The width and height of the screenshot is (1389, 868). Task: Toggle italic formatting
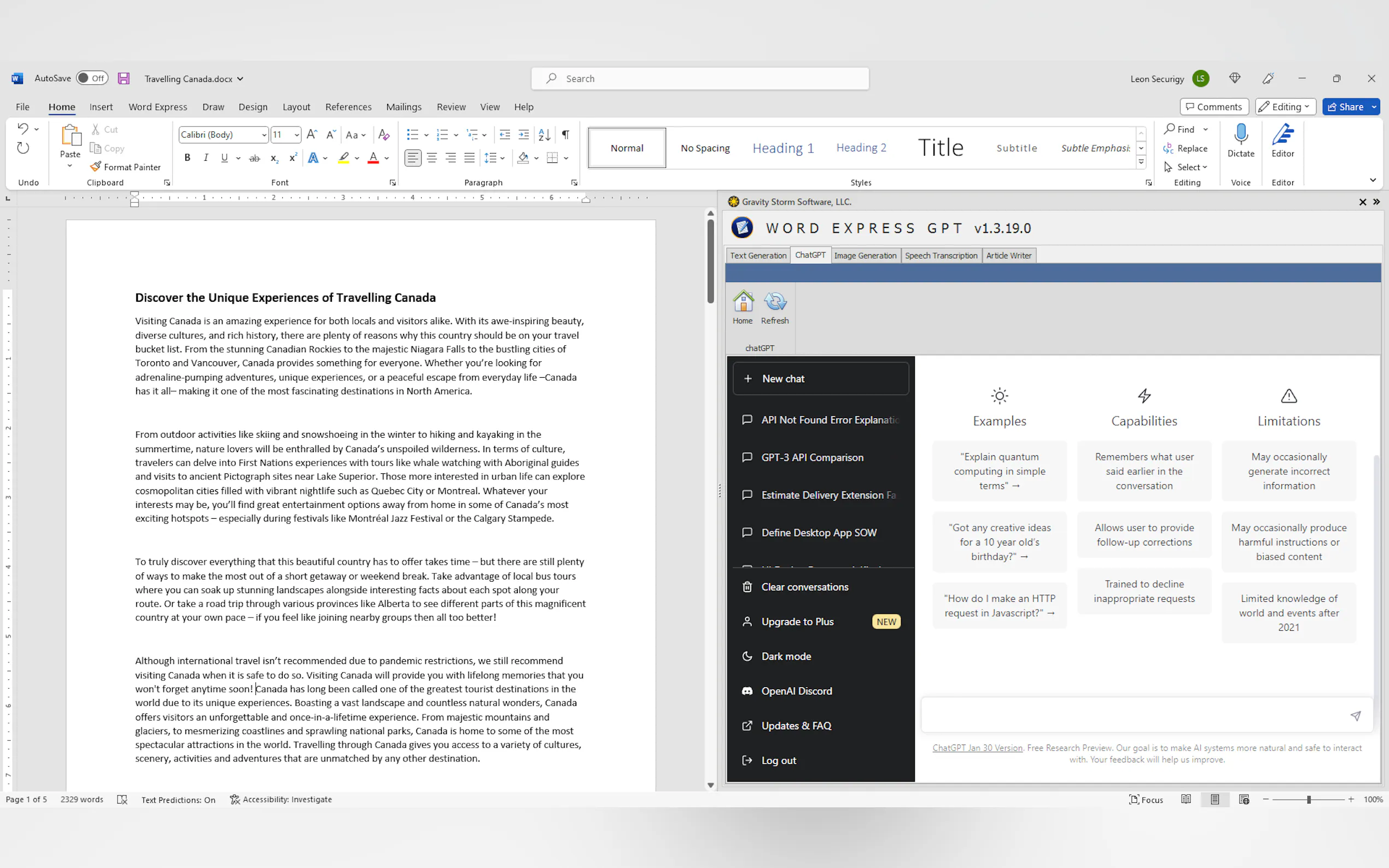206,158
